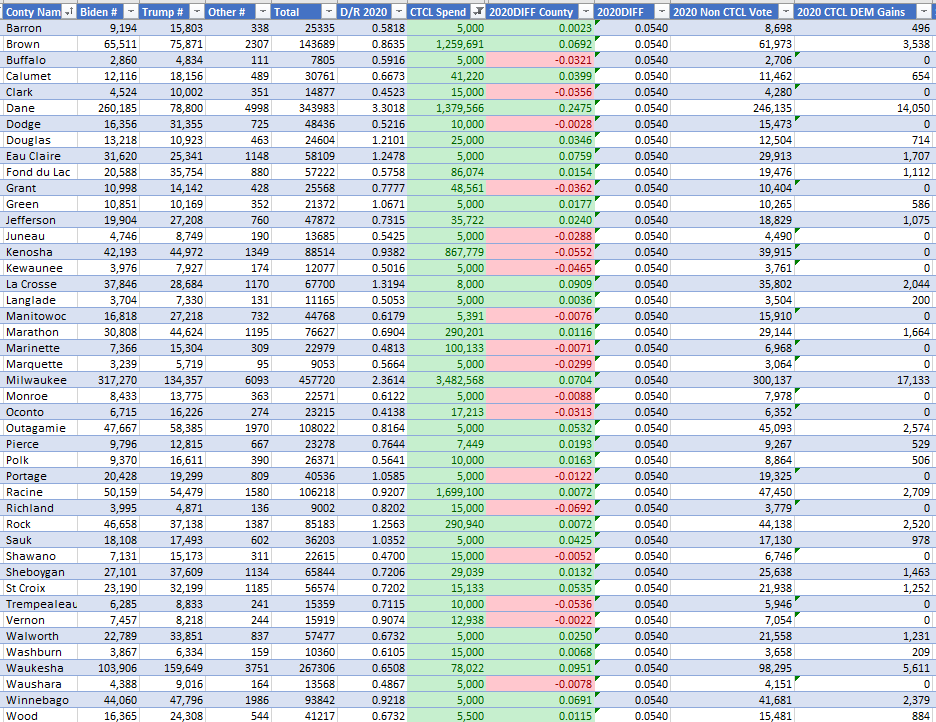Select D/R 2020 value 0.4138

372,412
